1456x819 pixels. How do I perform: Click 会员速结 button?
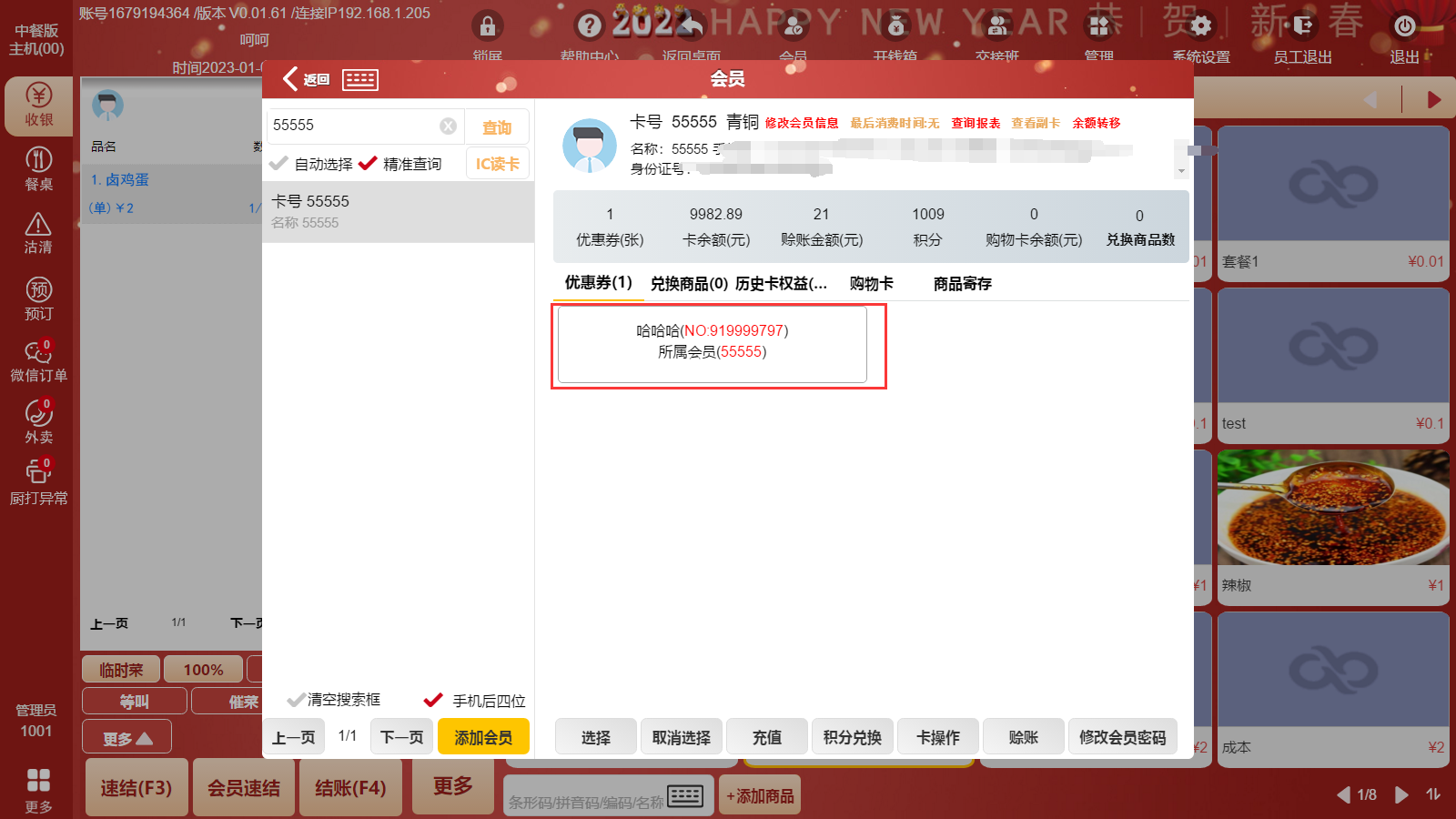244,787
